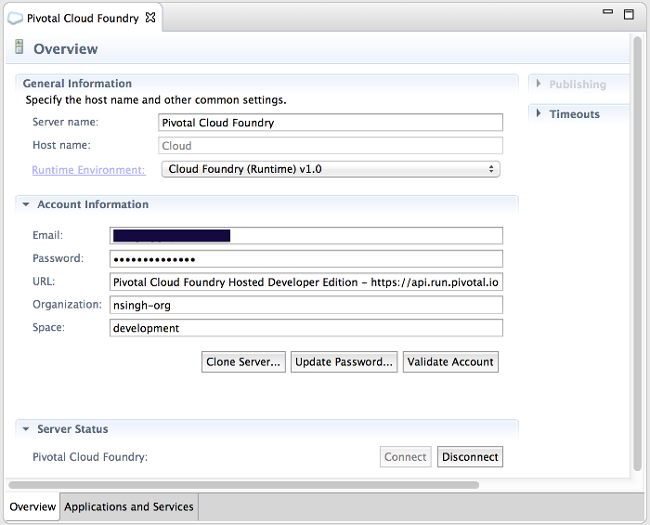Click the cloud icon on Pivotal Cloud Foundry tab
Screen dimensions: 650x525
[x=15, y=18]
